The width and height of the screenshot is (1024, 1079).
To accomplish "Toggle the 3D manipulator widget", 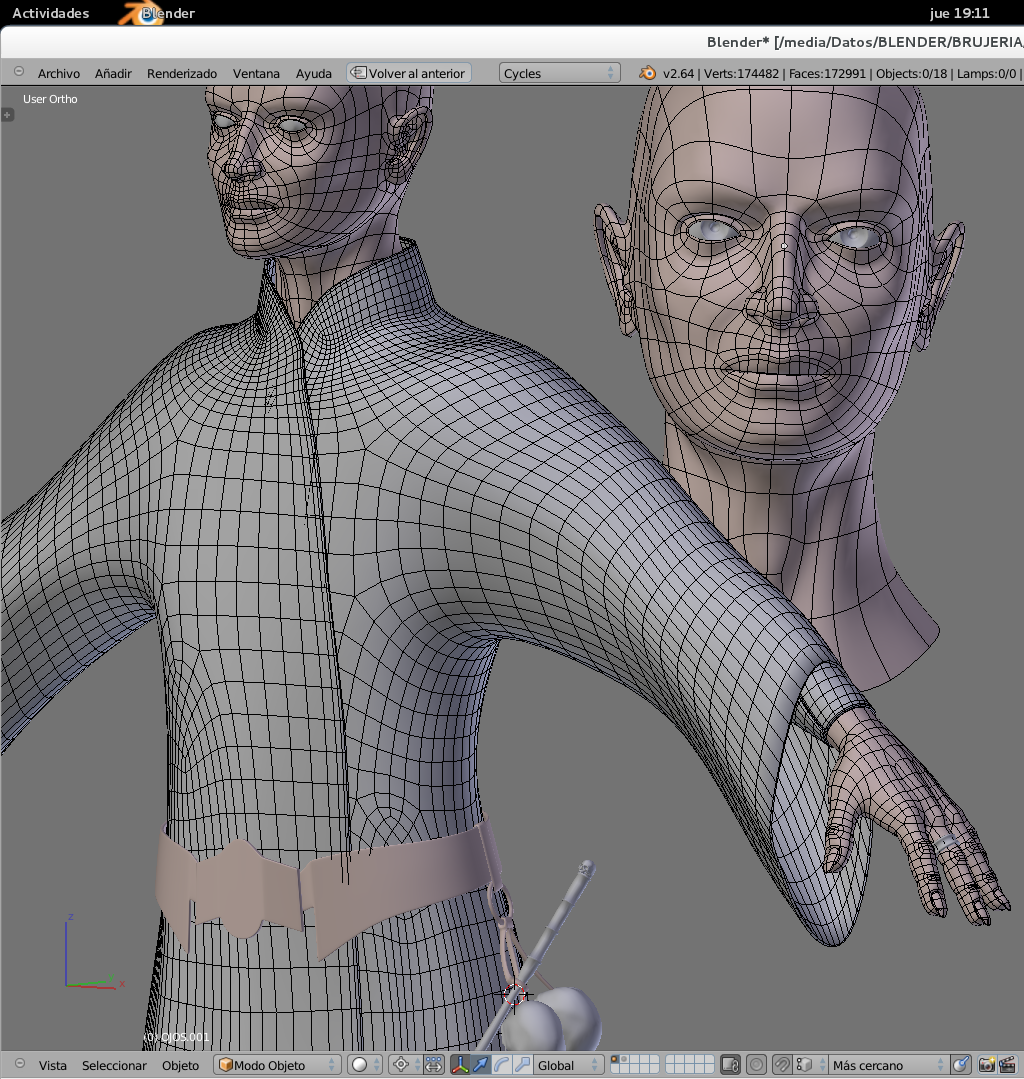I will pyautogui.click(x=460, y=1065).
